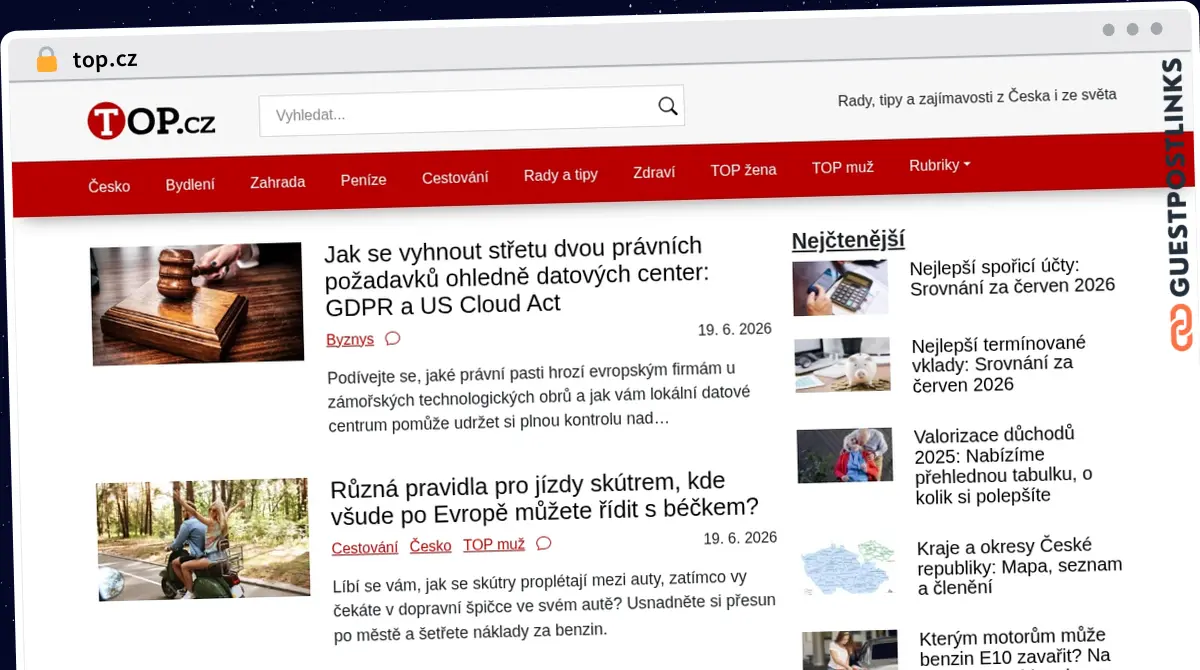Click the Byznys category tag
Screen dimensions: 1200x670
point(350,339)
